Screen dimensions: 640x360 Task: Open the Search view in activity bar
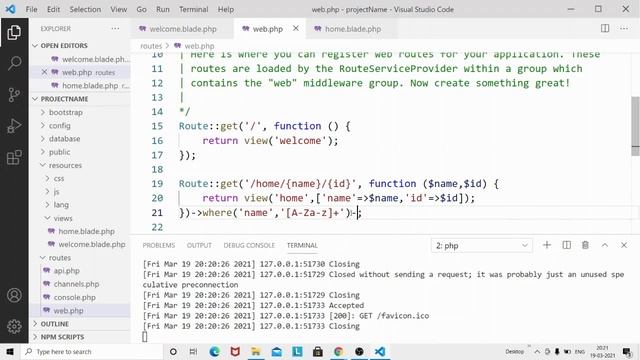point(14,63)
